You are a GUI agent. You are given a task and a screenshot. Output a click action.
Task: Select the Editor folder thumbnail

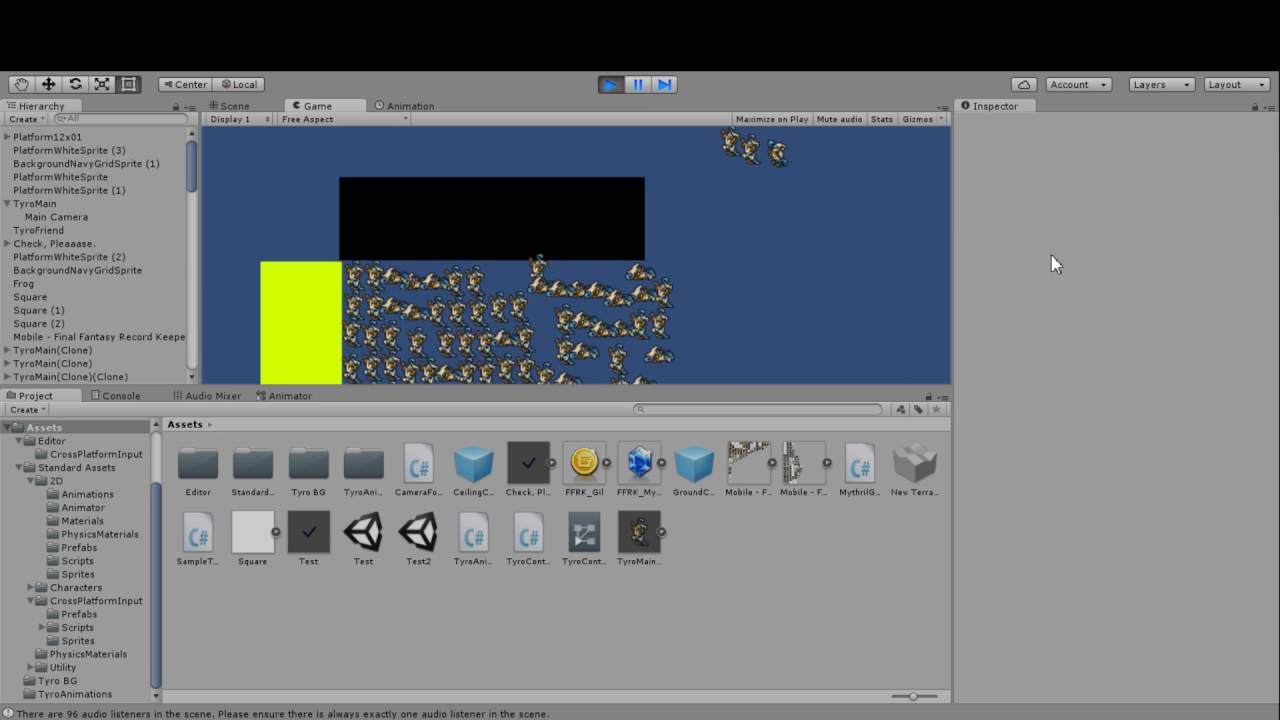198,470
